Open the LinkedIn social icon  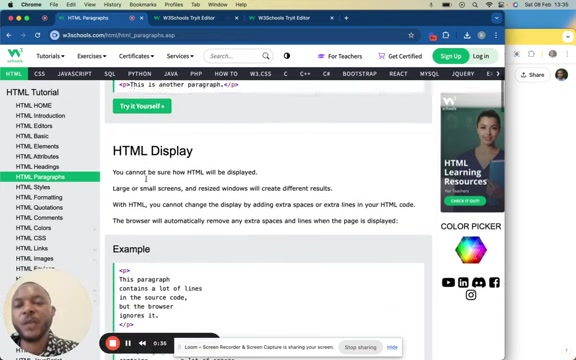point(463,282)
